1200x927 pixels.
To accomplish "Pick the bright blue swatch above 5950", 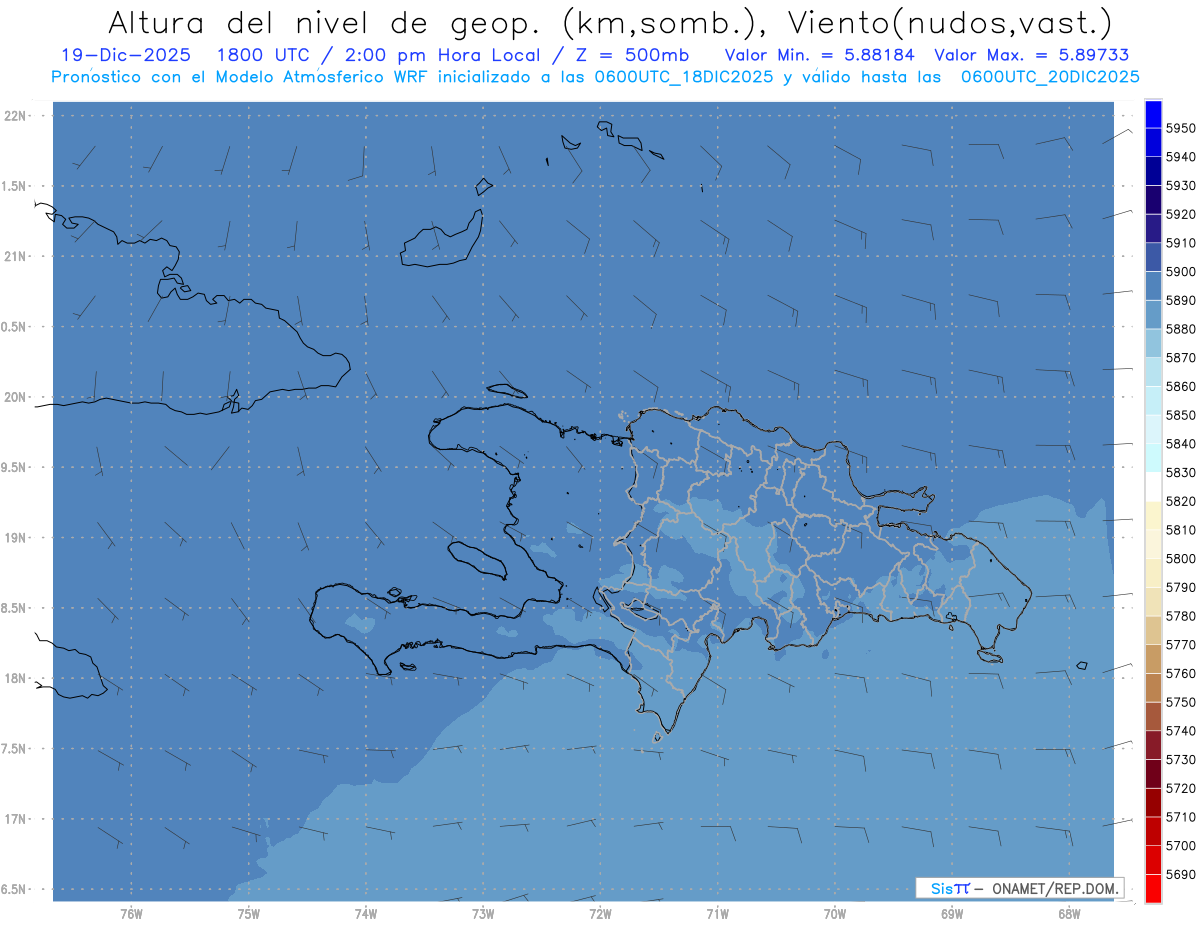I will (1153, 114).
